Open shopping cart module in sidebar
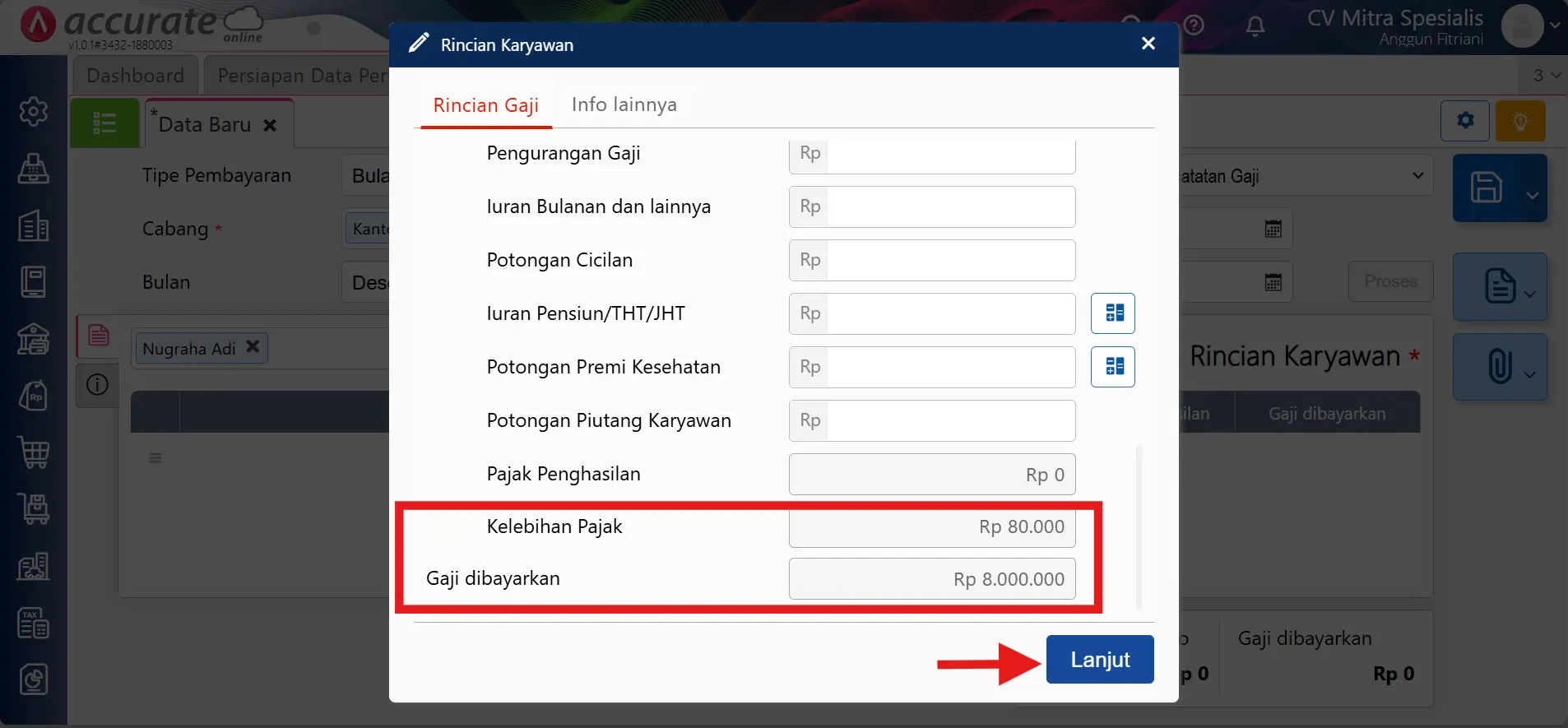This screenshot has width=1568, height=728. coord(34,452)
